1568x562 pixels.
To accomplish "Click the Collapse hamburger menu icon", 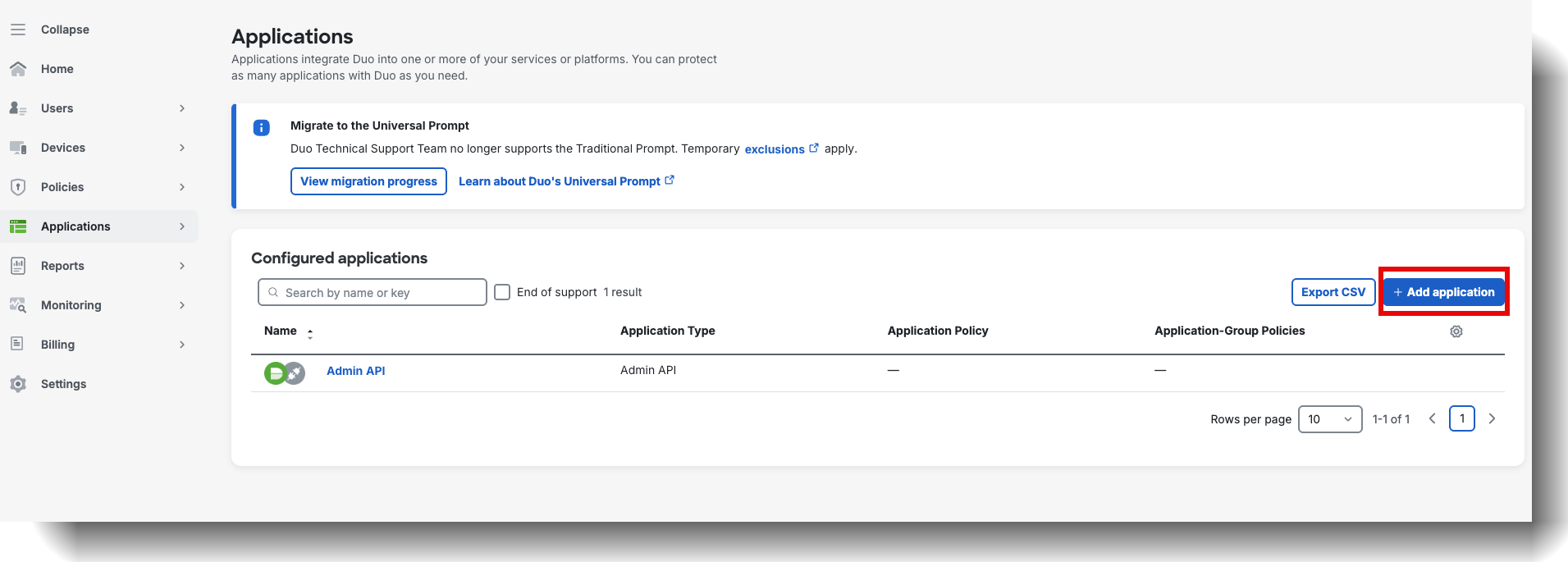I will tap(18, 30).
